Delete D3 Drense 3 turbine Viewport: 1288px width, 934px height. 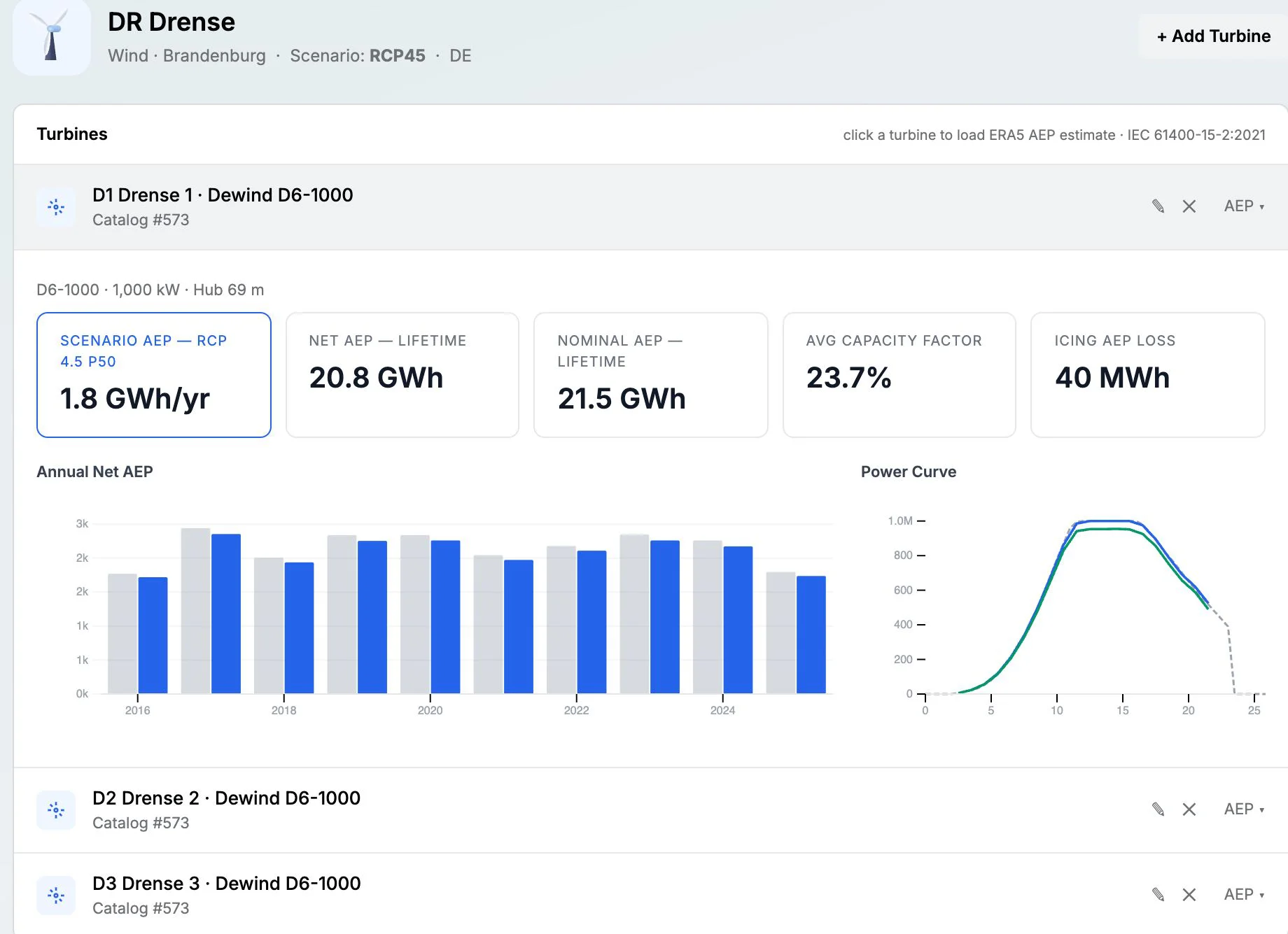tap(1189, 895)
